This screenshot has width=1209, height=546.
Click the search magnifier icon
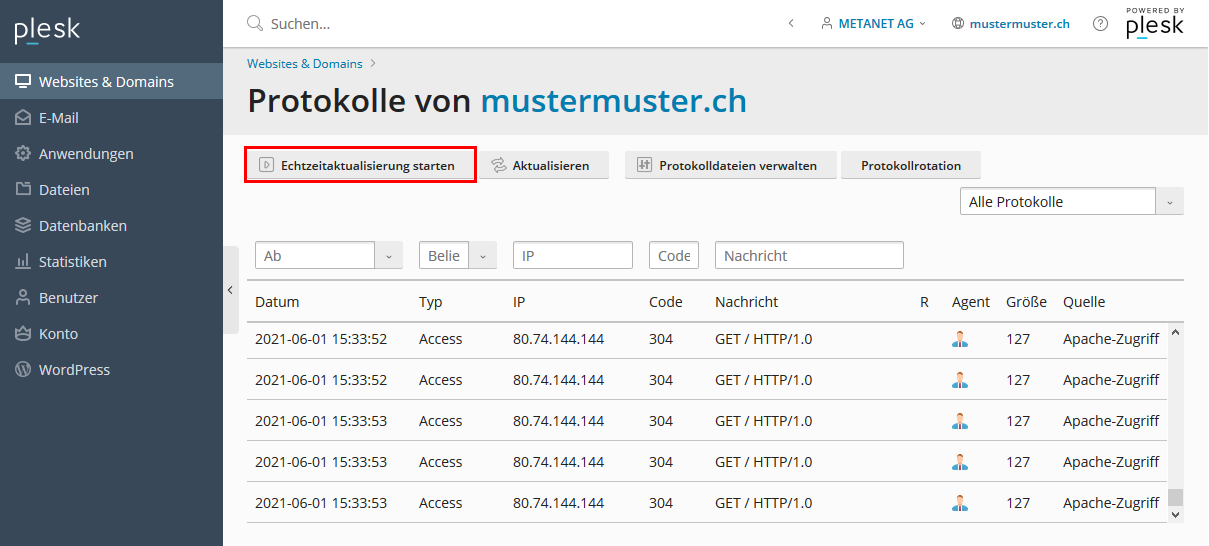tap(254, 23)
